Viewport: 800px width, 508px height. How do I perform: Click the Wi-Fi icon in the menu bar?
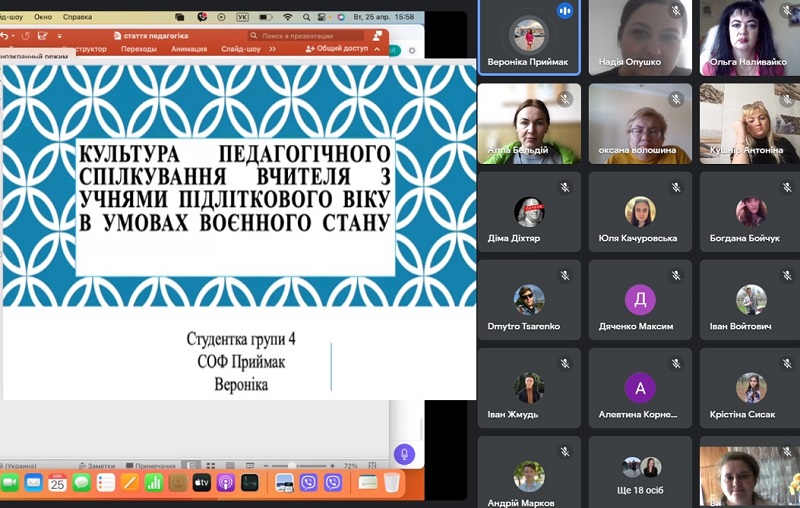tap(288, 17)
